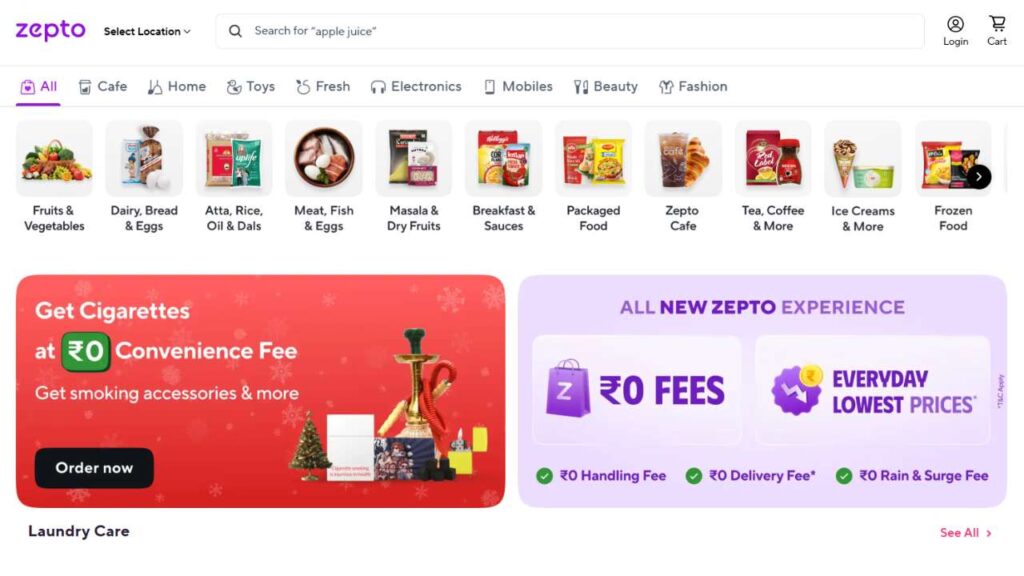This screenshot has height=576, width=1024.
Task: Show next categories with carousel arrow
Action: (978, 177)
